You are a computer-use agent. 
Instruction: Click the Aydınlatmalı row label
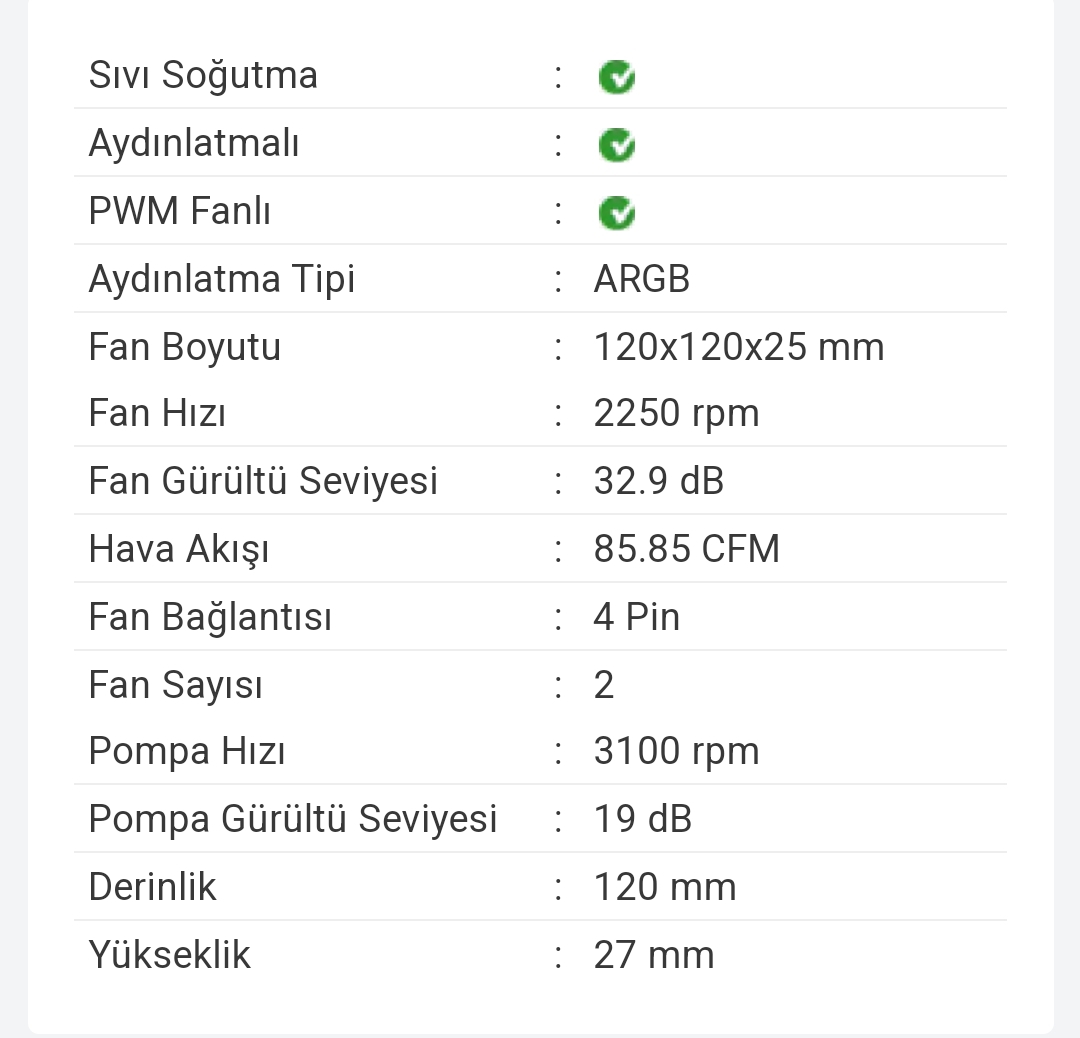[x=194, y=143]
